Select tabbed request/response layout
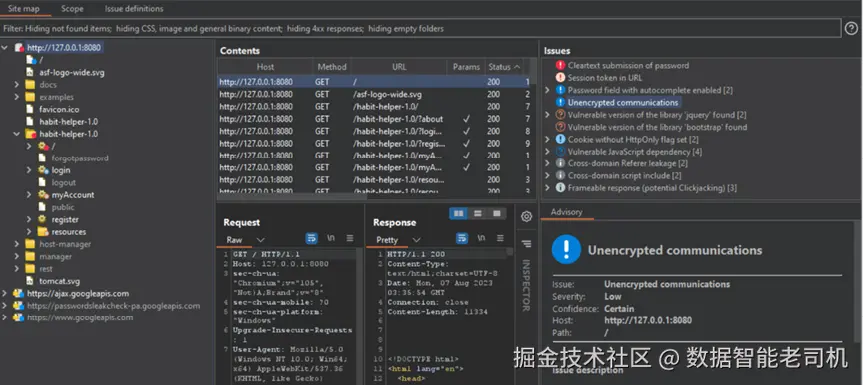863x385 pixels. pos(497,213)
